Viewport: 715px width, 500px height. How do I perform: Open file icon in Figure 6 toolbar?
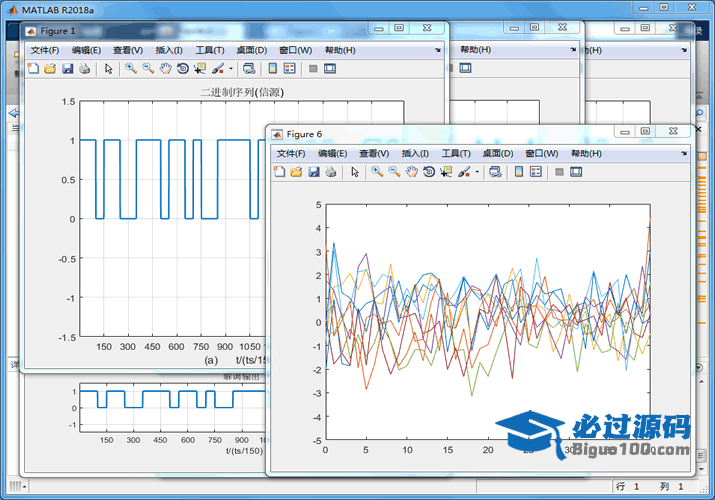[x=296, y=172]
